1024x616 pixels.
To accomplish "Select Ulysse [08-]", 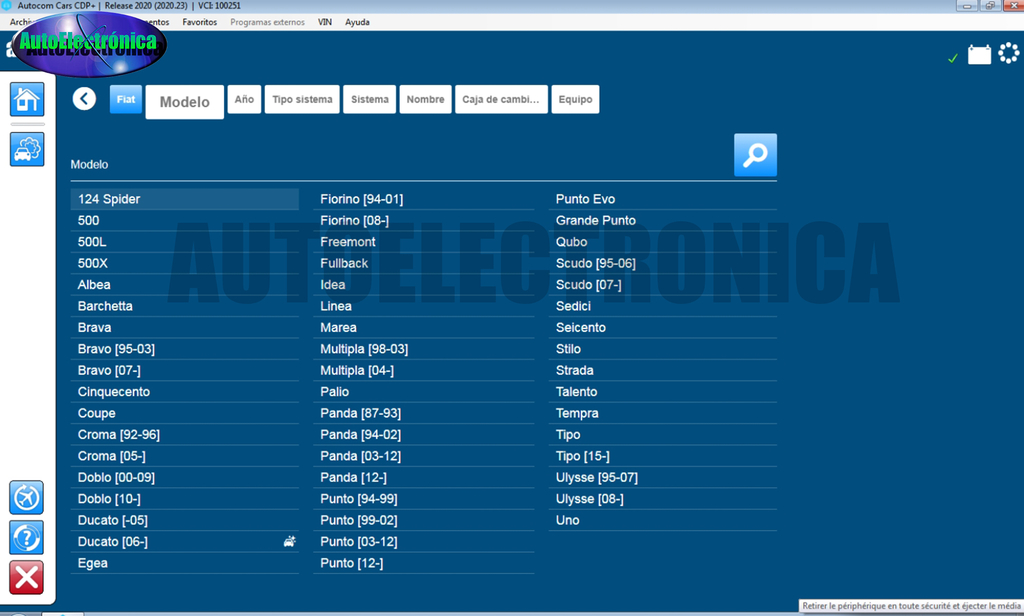I will [663, 499].
